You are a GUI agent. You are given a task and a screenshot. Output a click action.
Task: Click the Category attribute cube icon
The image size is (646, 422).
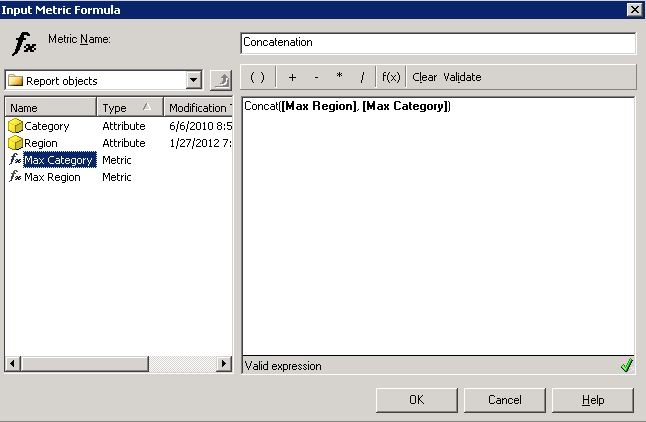pos(15,127)
